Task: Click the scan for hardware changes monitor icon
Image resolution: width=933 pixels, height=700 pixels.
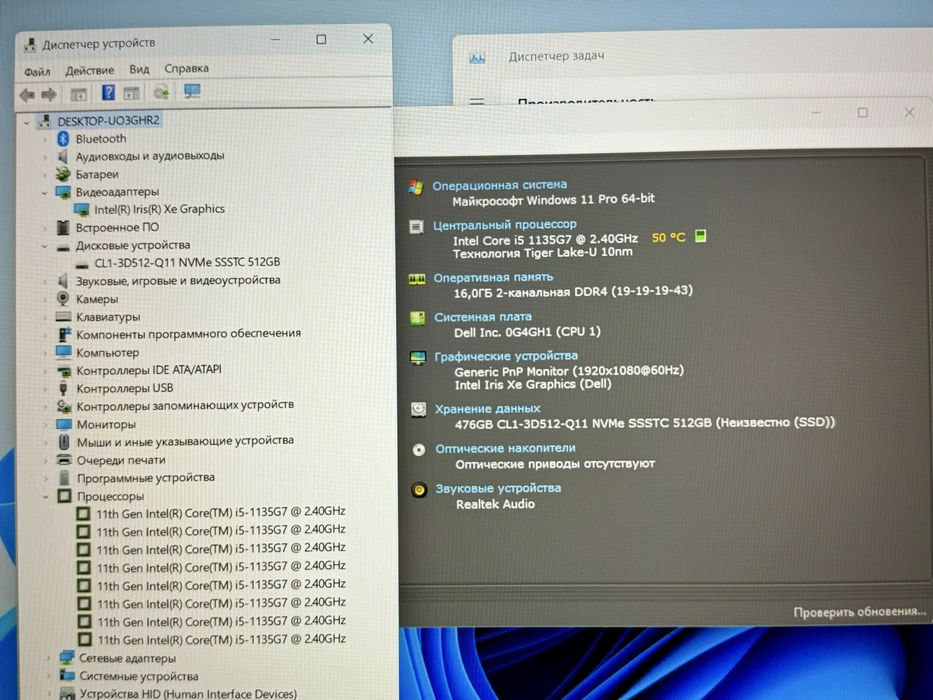Action: click(x=192, y=91)
